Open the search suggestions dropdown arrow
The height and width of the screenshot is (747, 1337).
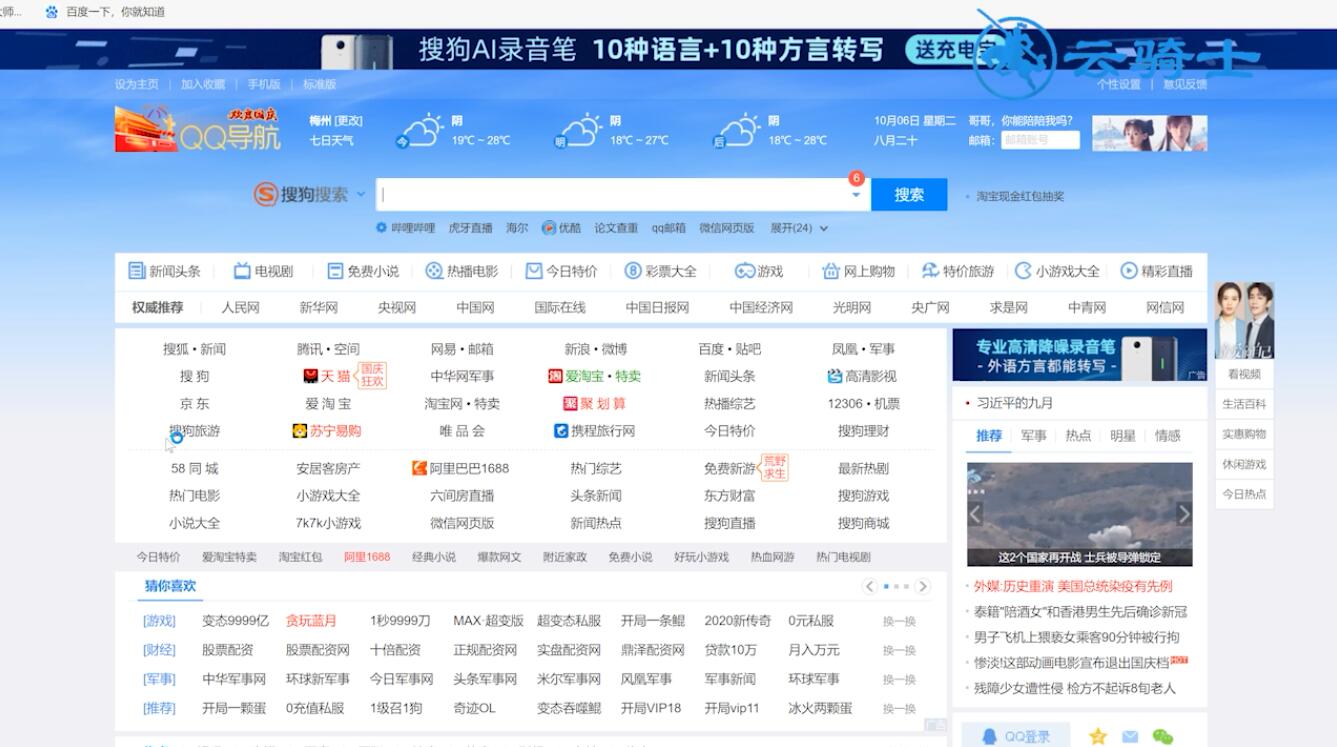[x=856, y=196]
